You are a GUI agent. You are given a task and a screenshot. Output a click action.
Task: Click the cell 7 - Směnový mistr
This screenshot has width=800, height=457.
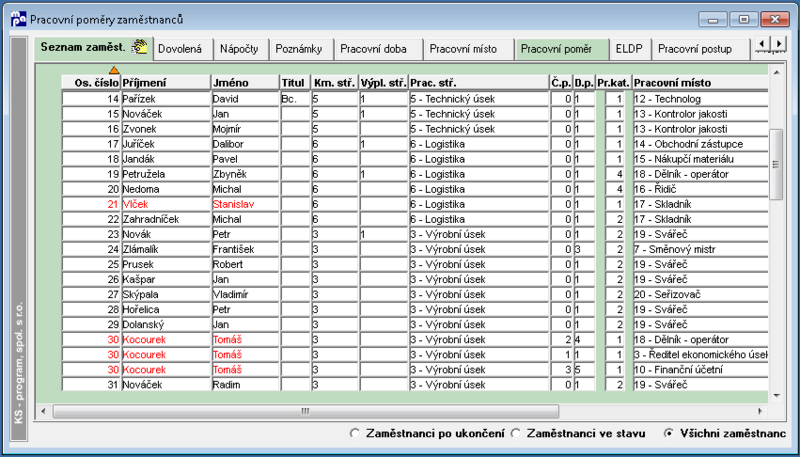click(x=700, y=249)
